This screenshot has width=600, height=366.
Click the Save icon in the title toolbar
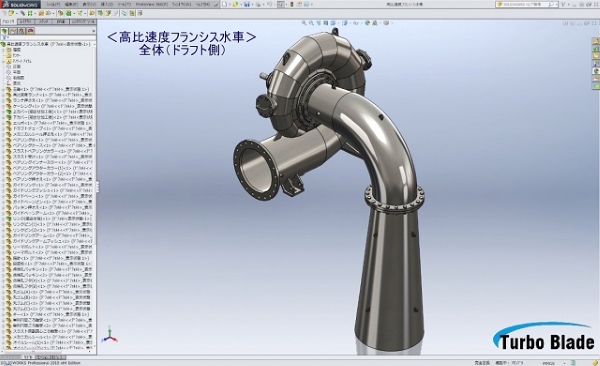[x=247, y=4]
